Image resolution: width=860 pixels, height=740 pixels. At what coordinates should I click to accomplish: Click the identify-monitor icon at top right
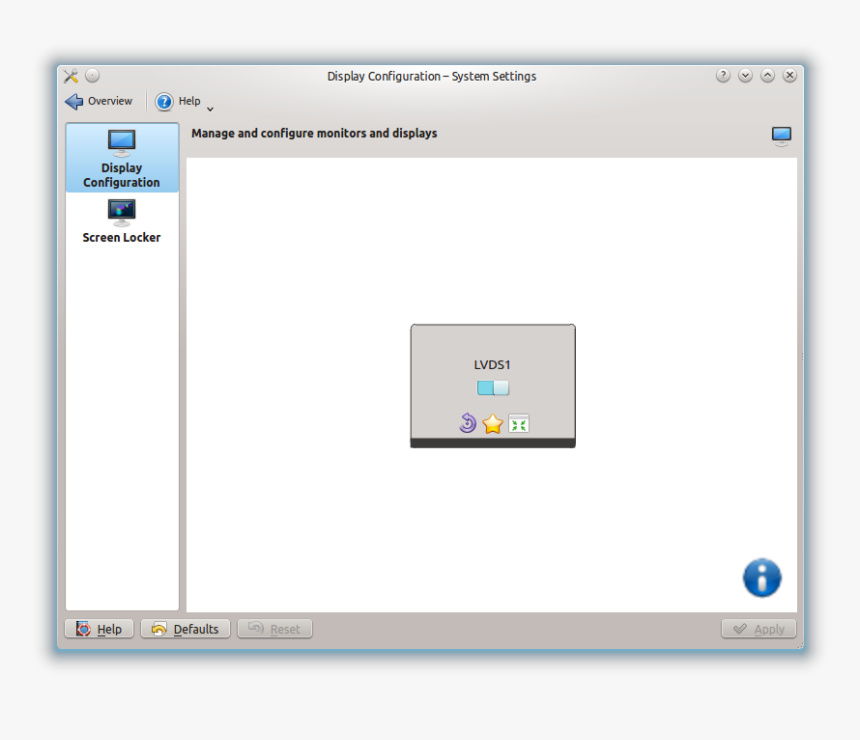click(x=780, y=133)
